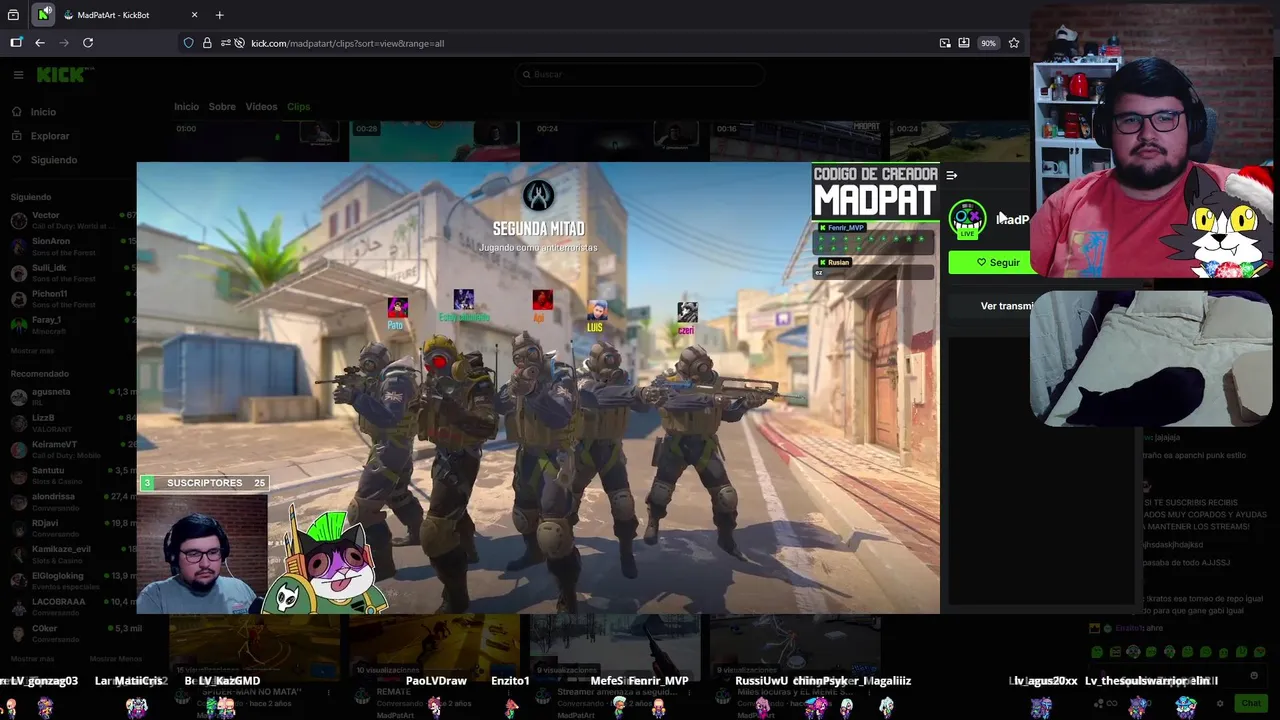The height and width of the screenshot is (720, 1280).
Task: Click the muted-audio pinned tab icon
Action: (42, 15)
